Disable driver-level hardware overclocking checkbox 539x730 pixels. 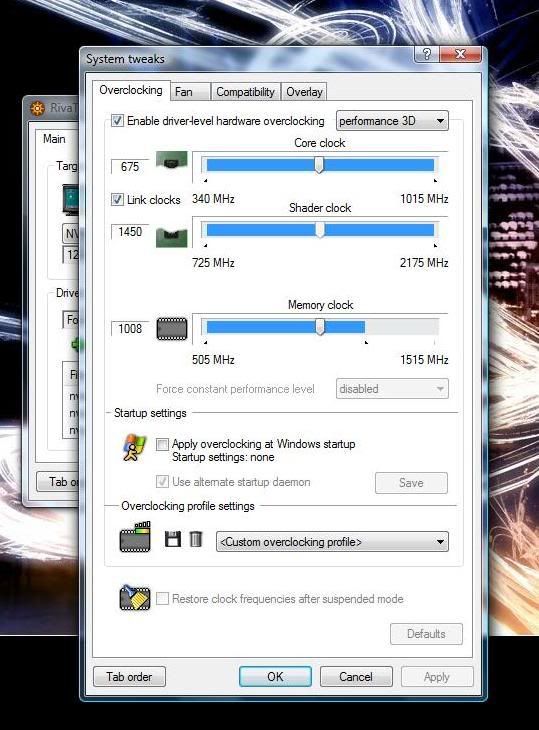(x=117, y=121)
